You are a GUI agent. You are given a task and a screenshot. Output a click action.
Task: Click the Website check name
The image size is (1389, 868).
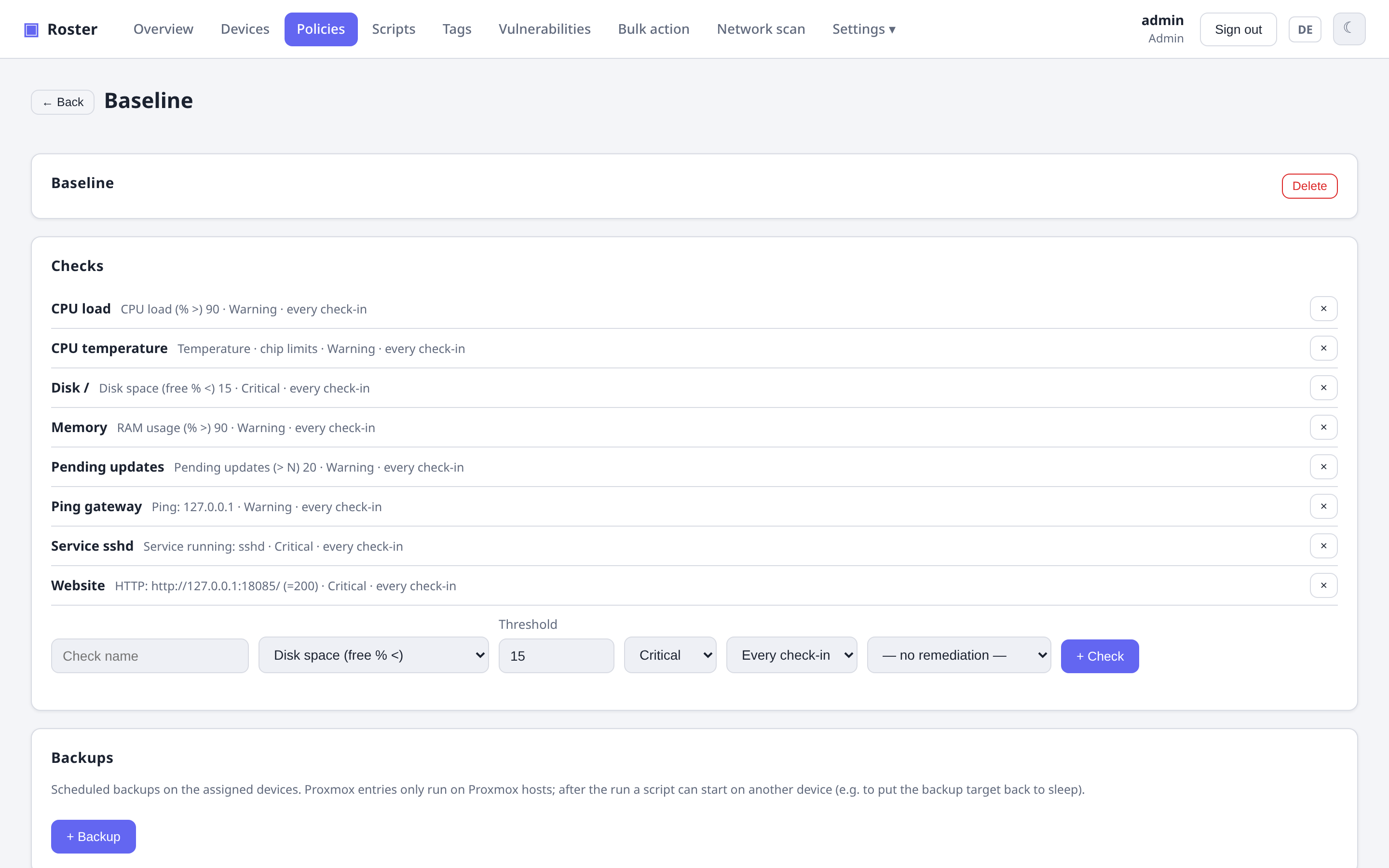pos(78,585)
